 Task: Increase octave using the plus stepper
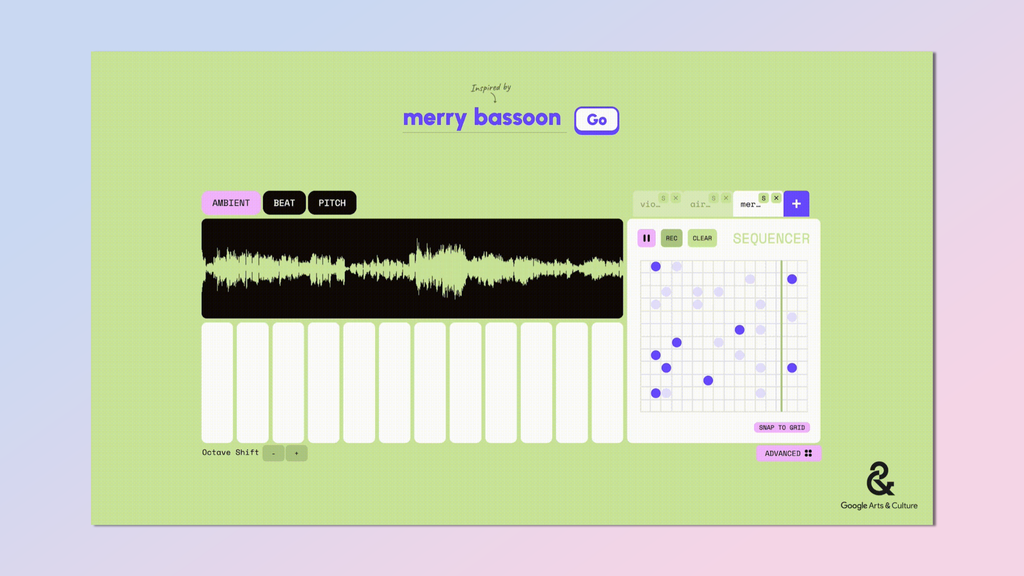[x=296, y=452]
